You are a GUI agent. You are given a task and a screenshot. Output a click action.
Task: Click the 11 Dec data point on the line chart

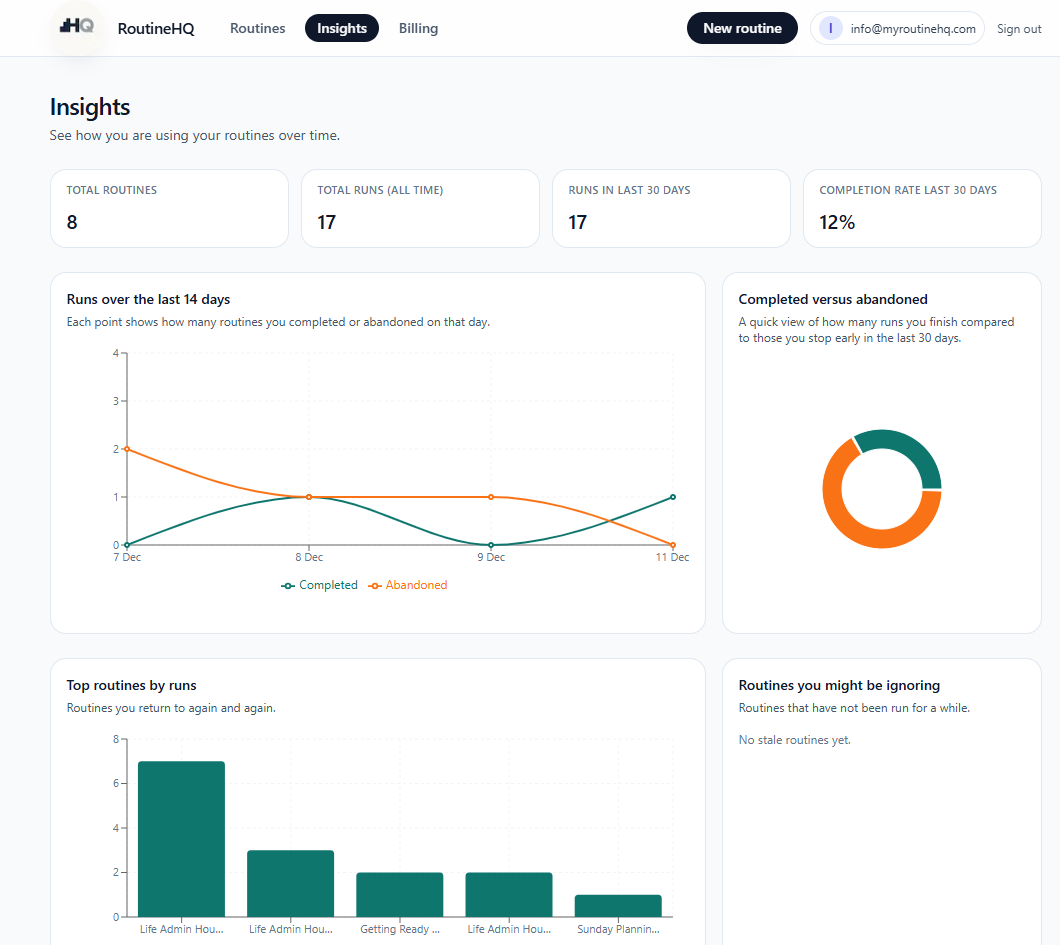(672, 496)
